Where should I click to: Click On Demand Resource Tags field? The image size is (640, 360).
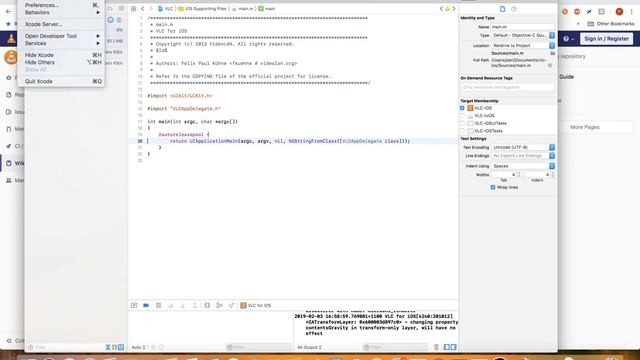[507, 87]
